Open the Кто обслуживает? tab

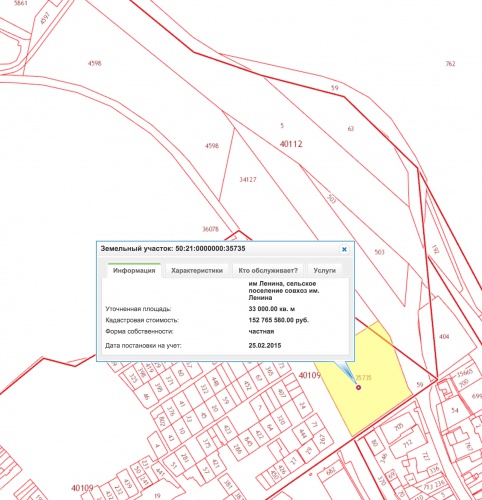pos(268,270)
